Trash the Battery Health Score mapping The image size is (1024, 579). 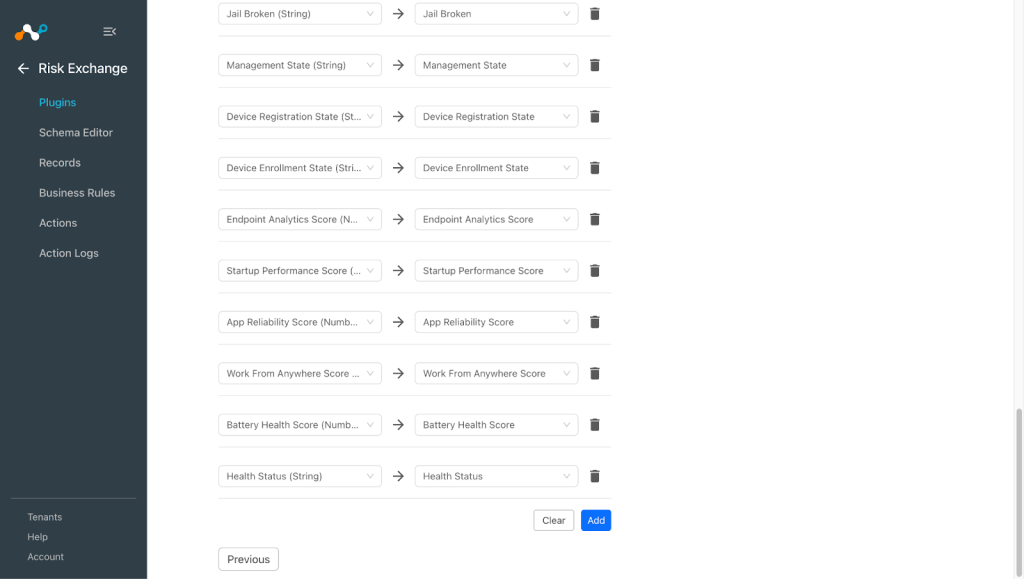(594, 425)
